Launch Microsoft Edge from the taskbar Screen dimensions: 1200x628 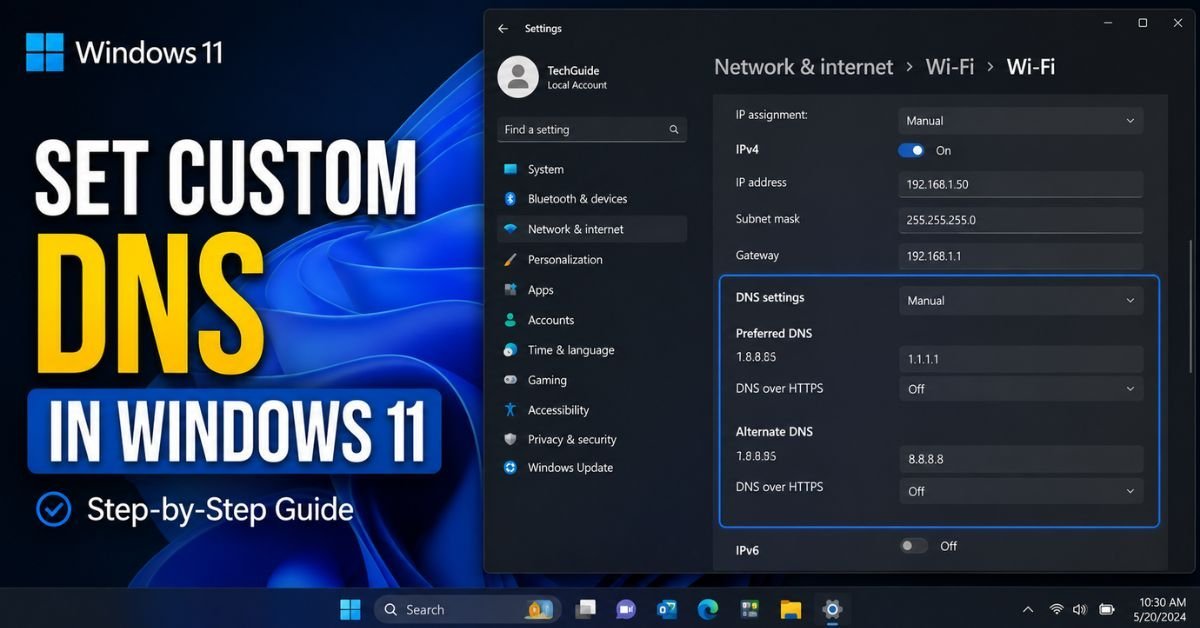point(708,609)
